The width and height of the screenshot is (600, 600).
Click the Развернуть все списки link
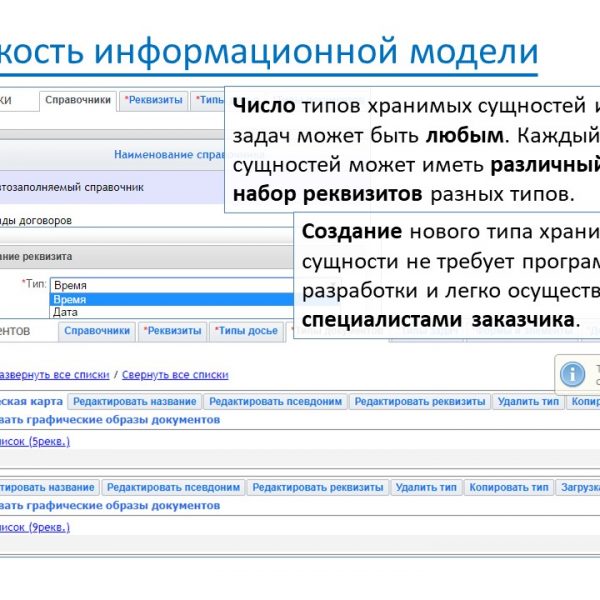(x=56, y=375)
